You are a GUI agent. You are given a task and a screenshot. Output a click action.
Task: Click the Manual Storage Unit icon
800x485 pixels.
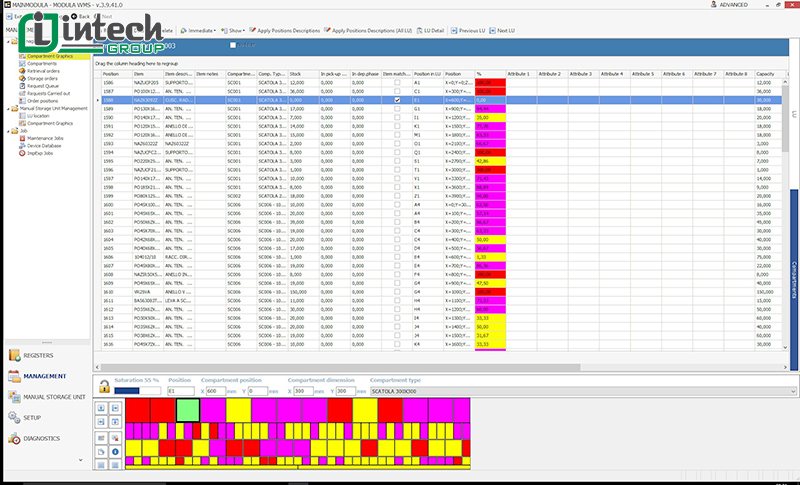(14, 397)
